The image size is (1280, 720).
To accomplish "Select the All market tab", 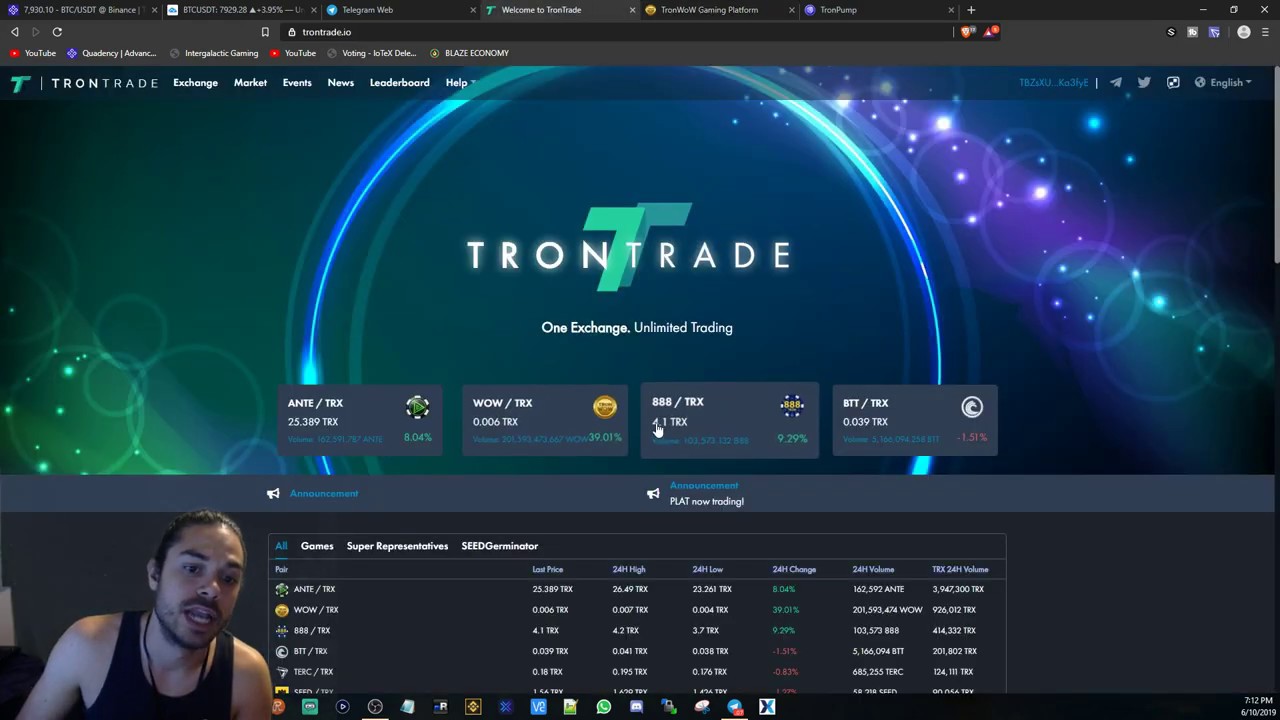I will [281, 546].
